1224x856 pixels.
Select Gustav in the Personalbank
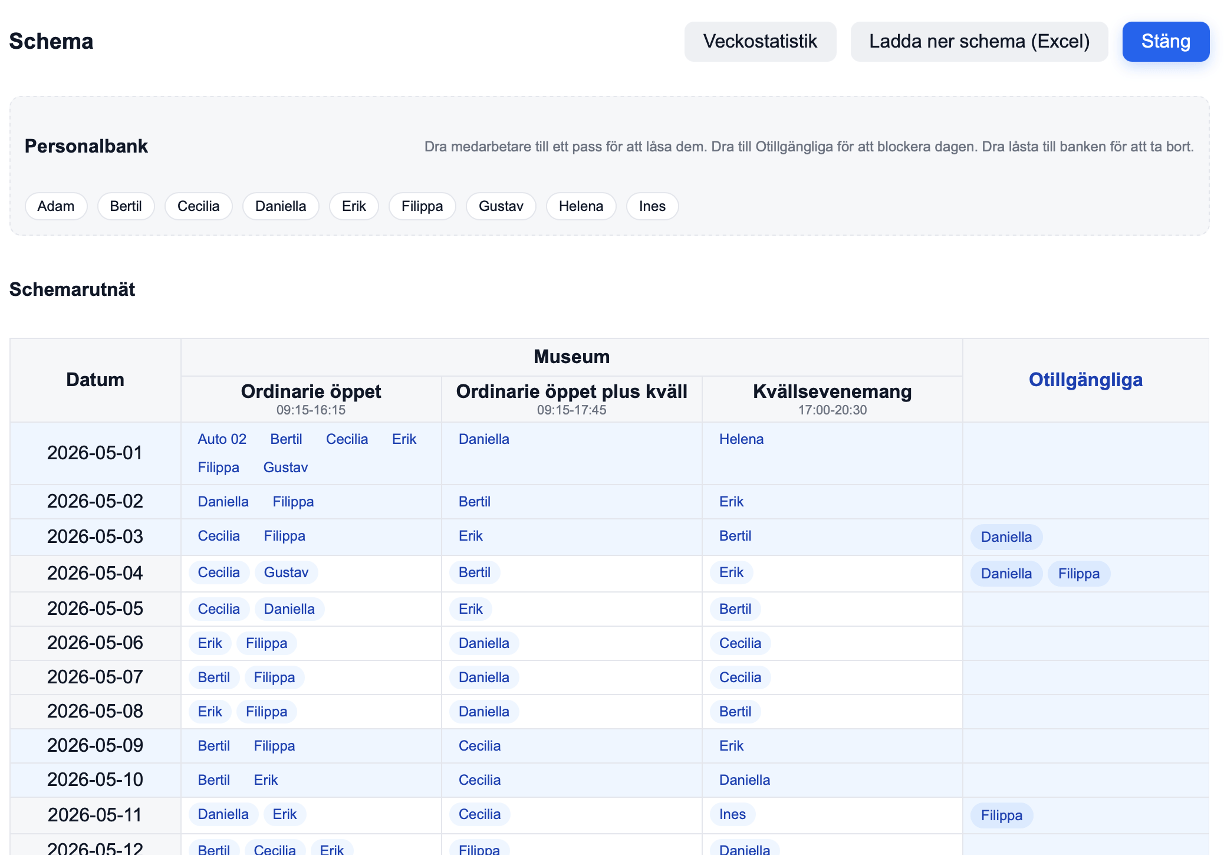[500, 206]
